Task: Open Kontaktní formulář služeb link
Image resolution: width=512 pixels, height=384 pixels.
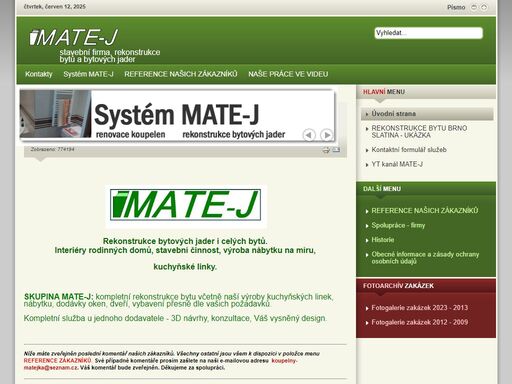Action: coord(409,150)
